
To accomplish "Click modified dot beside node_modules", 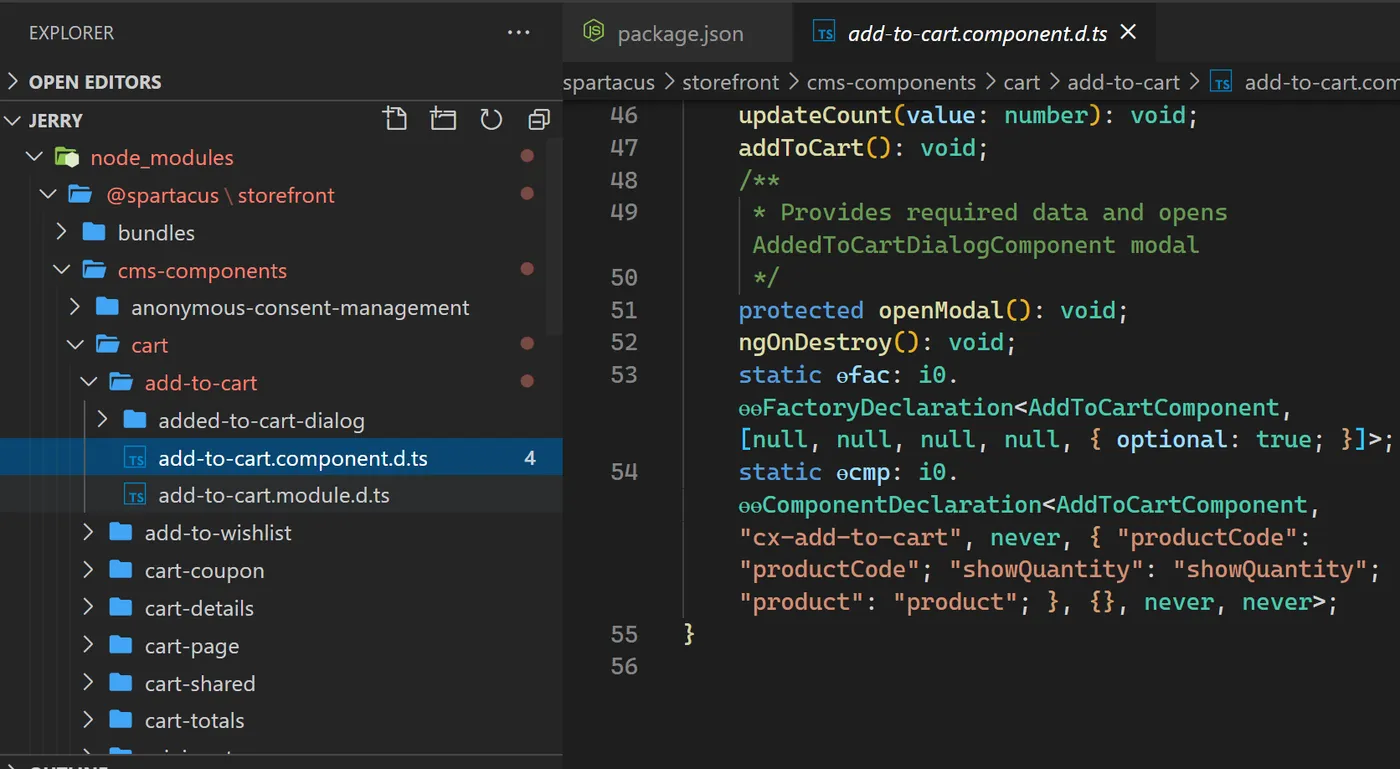I will coord(527,157).
